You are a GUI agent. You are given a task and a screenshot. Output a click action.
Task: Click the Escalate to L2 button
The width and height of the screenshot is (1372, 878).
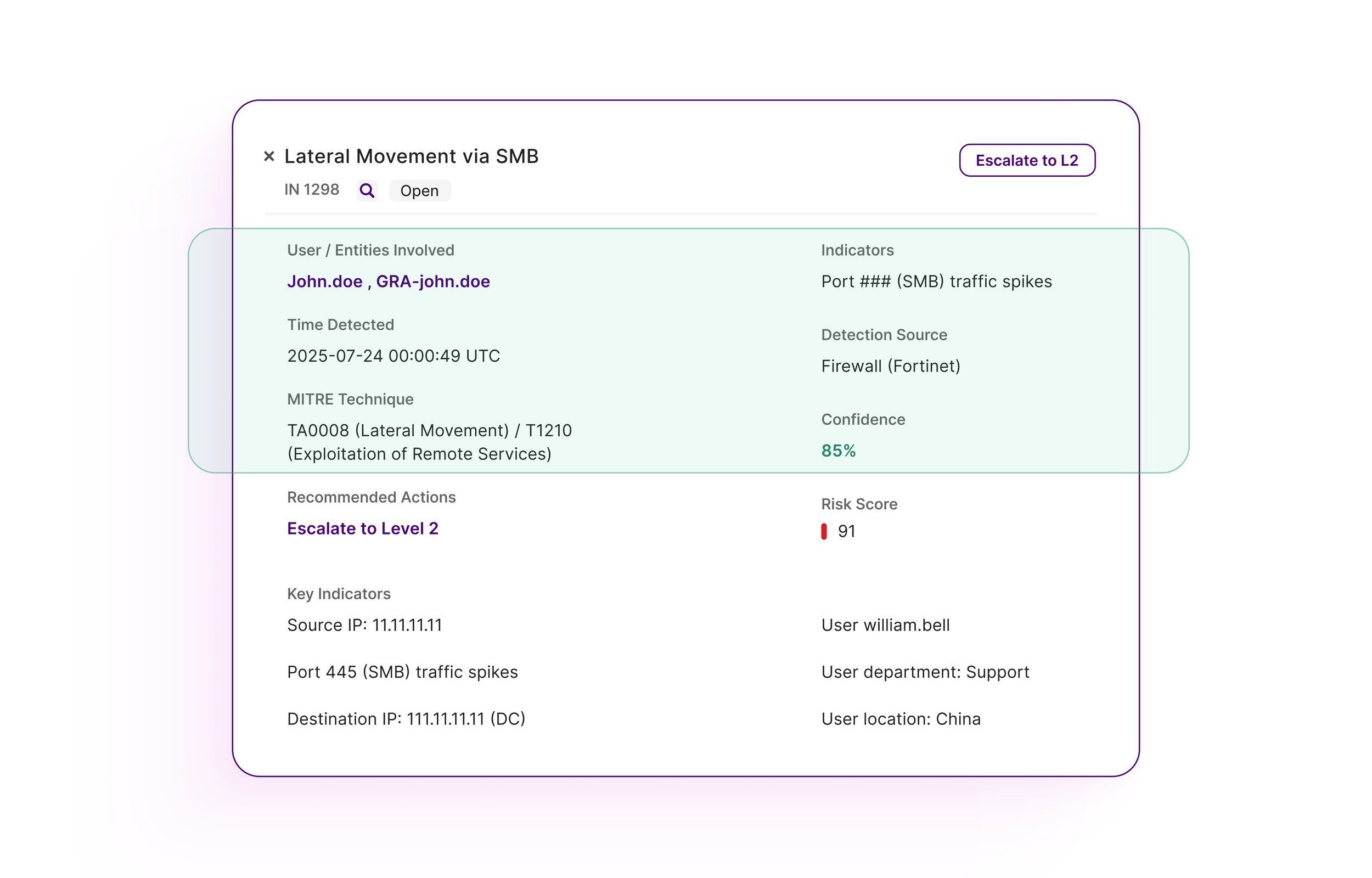pos(1027,160)
